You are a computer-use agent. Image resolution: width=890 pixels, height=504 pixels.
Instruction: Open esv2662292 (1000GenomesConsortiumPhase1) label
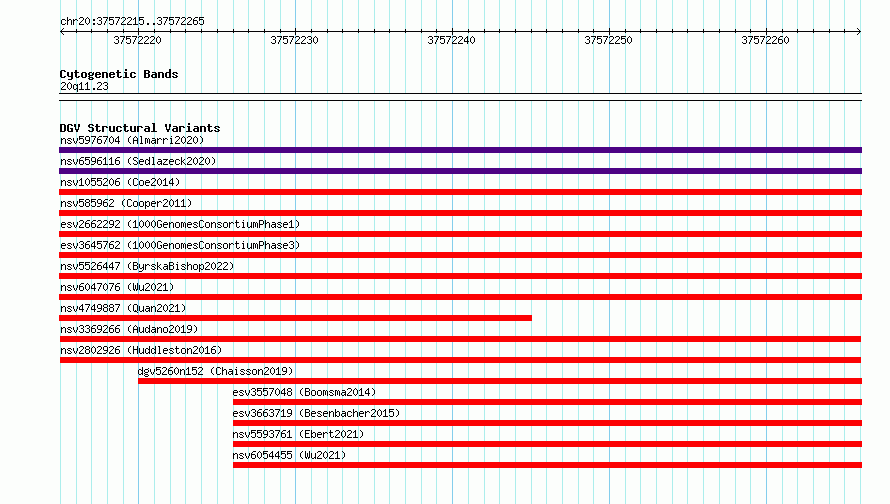(x=180, y=224)
